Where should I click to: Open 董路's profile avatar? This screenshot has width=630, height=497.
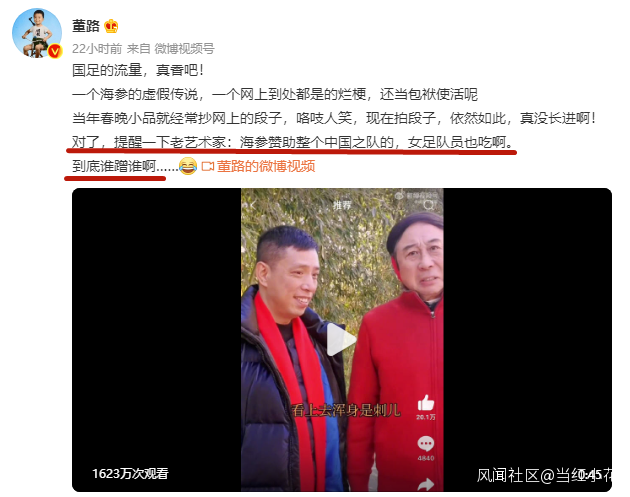37,33
